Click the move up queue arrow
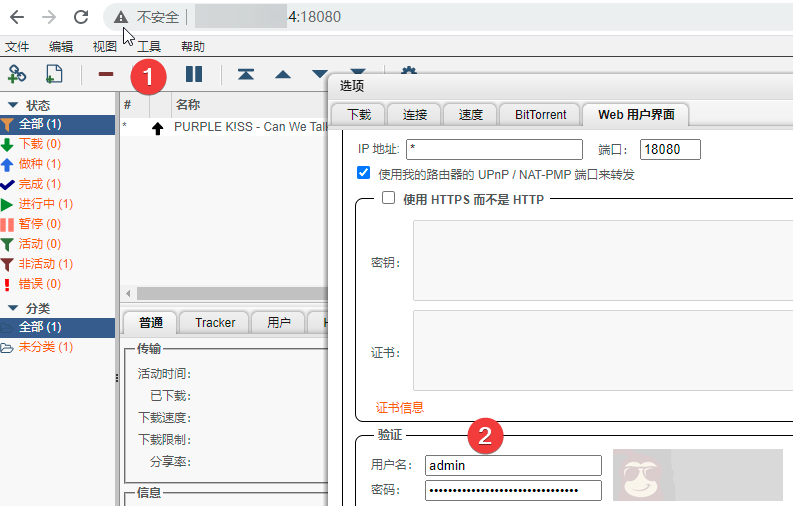The width and height of the screenshot is (793, 506). point(283,73)
